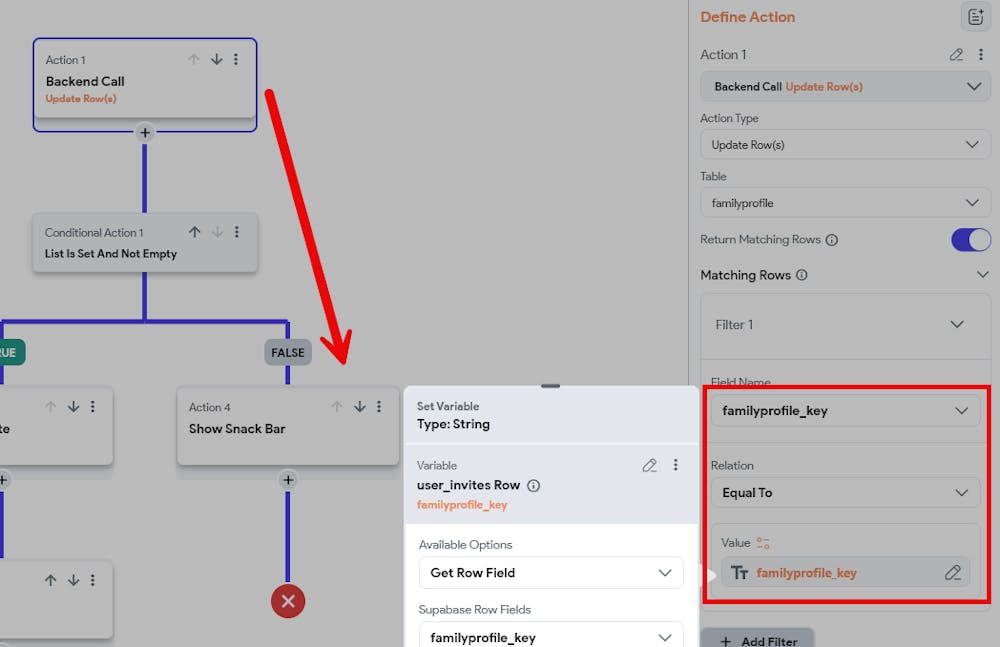
Task: Click the notes icon beside Define Action
Action: coord(975,17)
